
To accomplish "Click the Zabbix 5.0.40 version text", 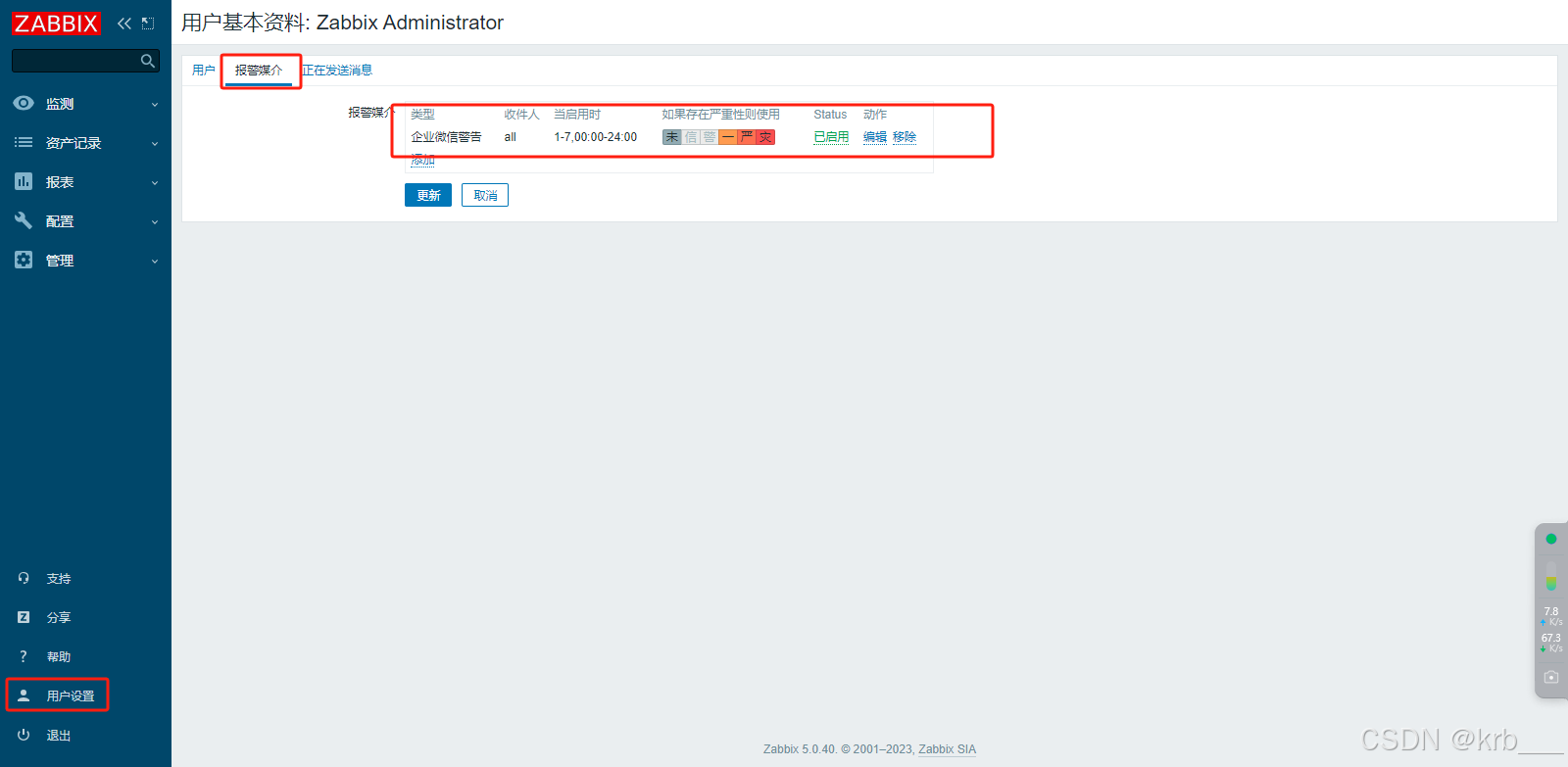I will pyautogui.click(x=800, y=749).
